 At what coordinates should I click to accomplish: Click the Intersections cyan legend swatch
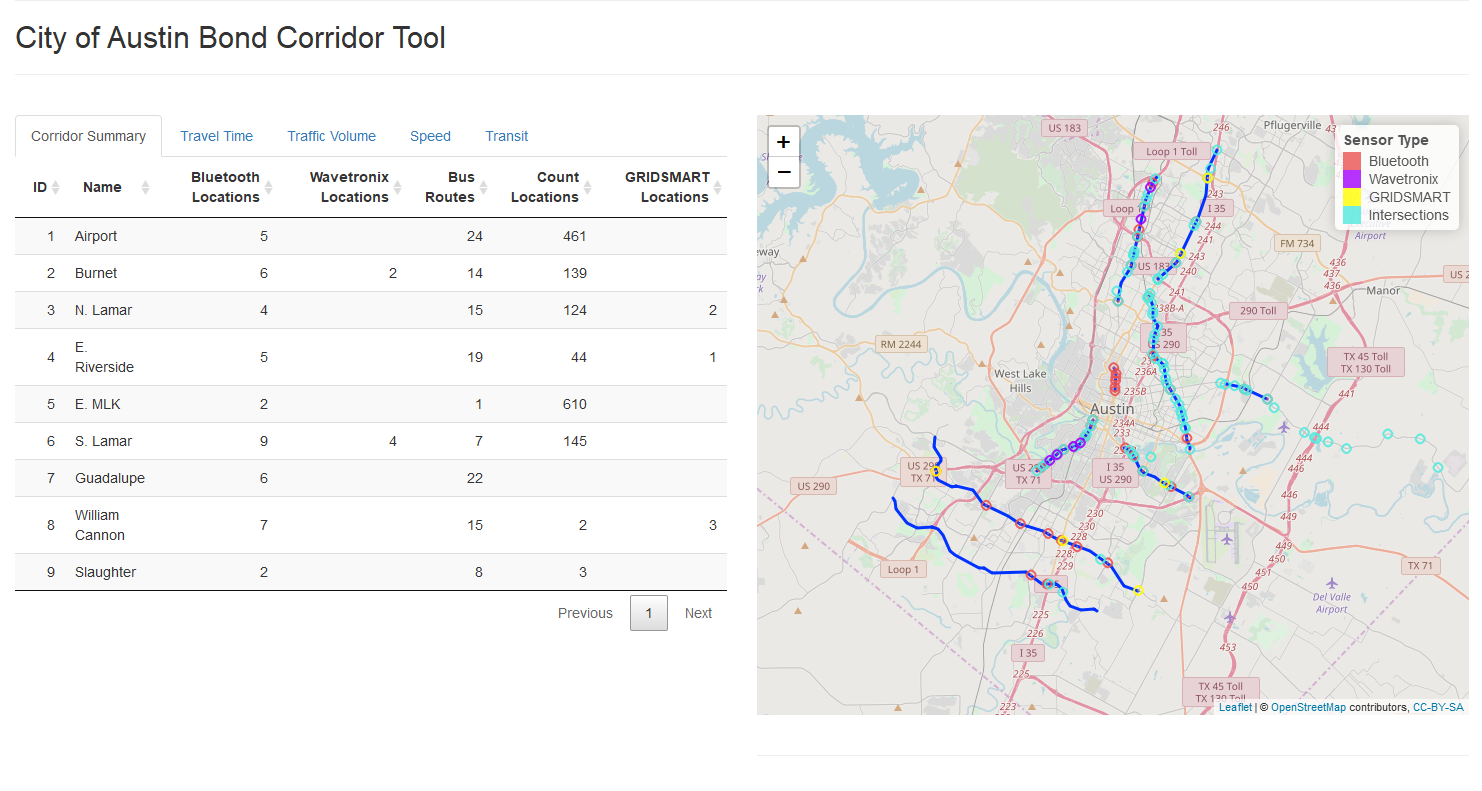pyautogui.click(x=1352, y=215)
